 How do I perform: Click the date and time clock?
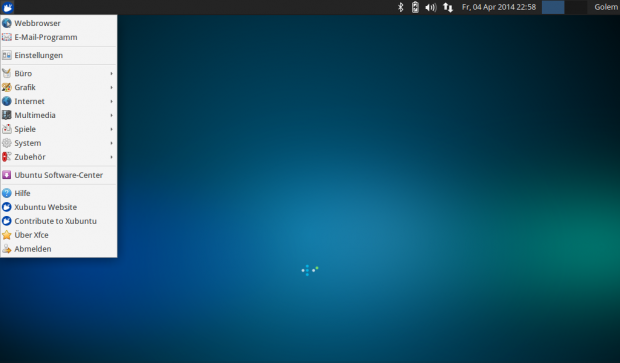[499, 7]
